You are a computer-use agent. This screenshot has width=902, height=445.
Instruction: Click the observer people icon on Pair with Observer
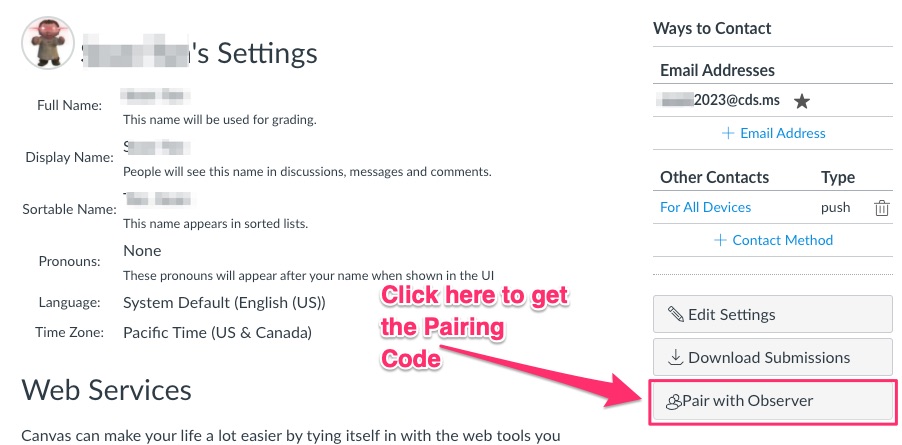pos(673,401)
